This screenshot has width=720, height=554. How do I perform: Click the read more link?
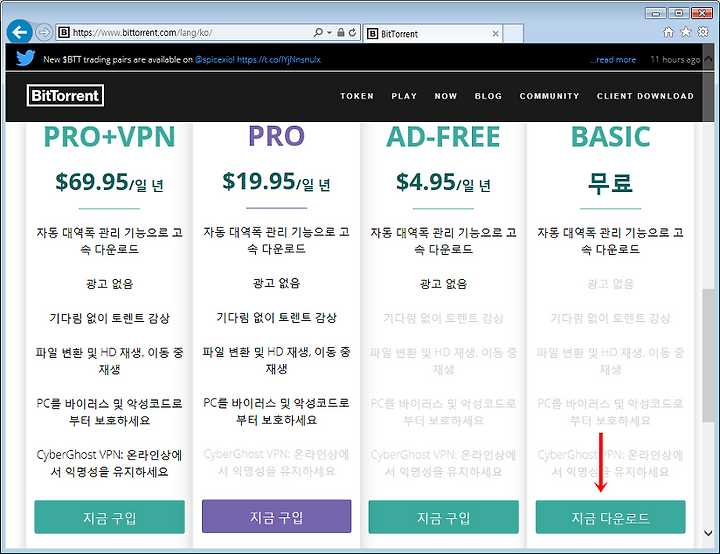613,60
